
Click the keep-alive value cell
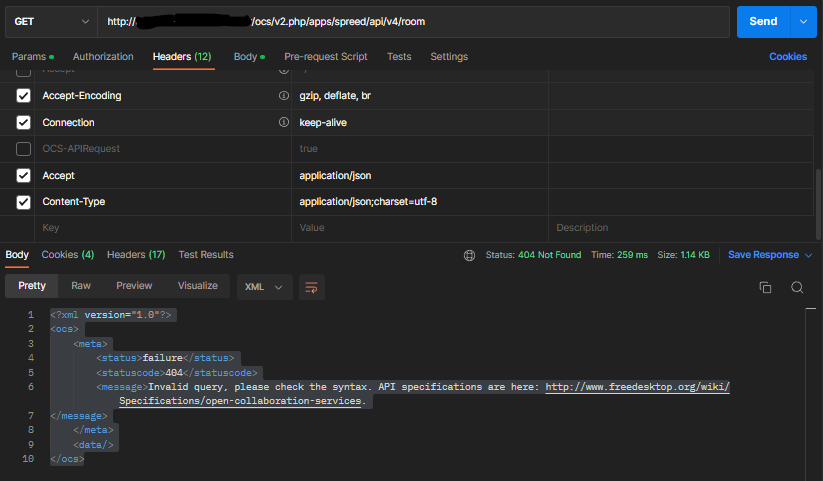click(x=420, y=122)
